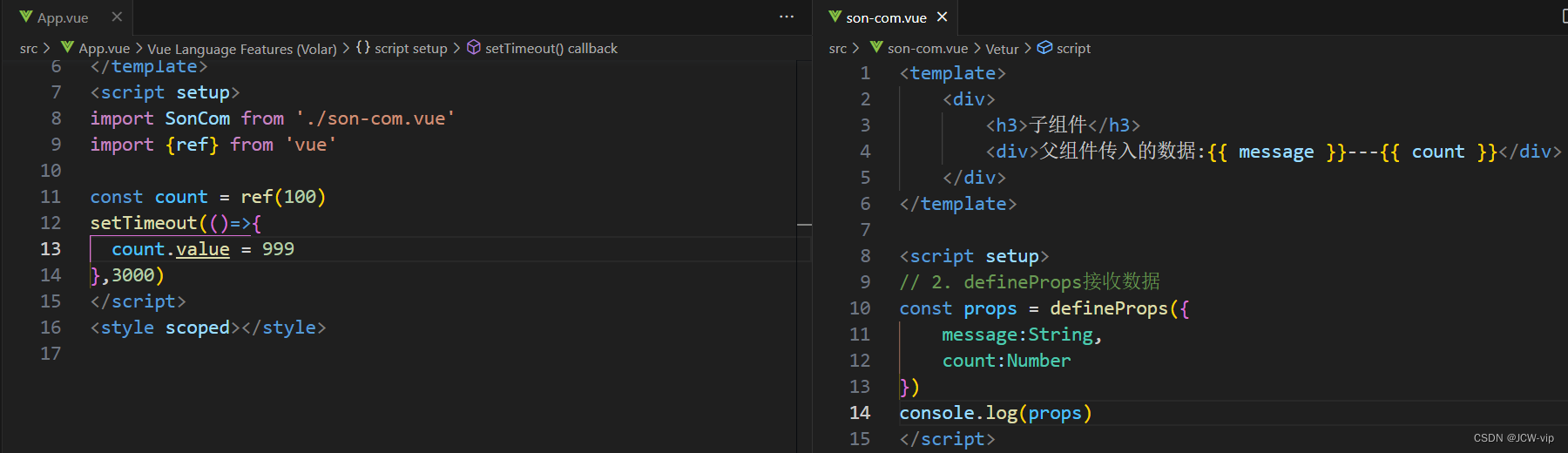Open 'Vue Language Features (Volar)' breadcrumb
Image resolution: width=1568 pixels, height=453 pixels.
242,49
